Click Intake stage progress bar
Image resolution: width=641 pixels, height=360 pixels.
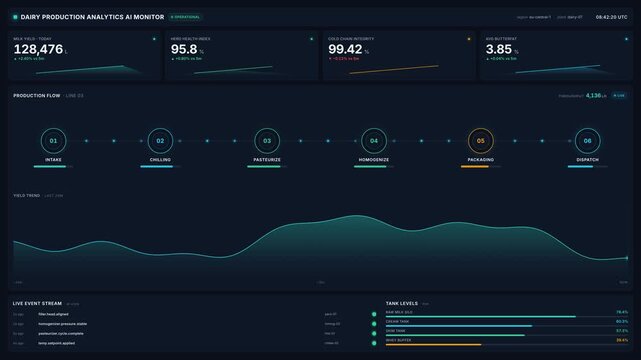point(54,166)
